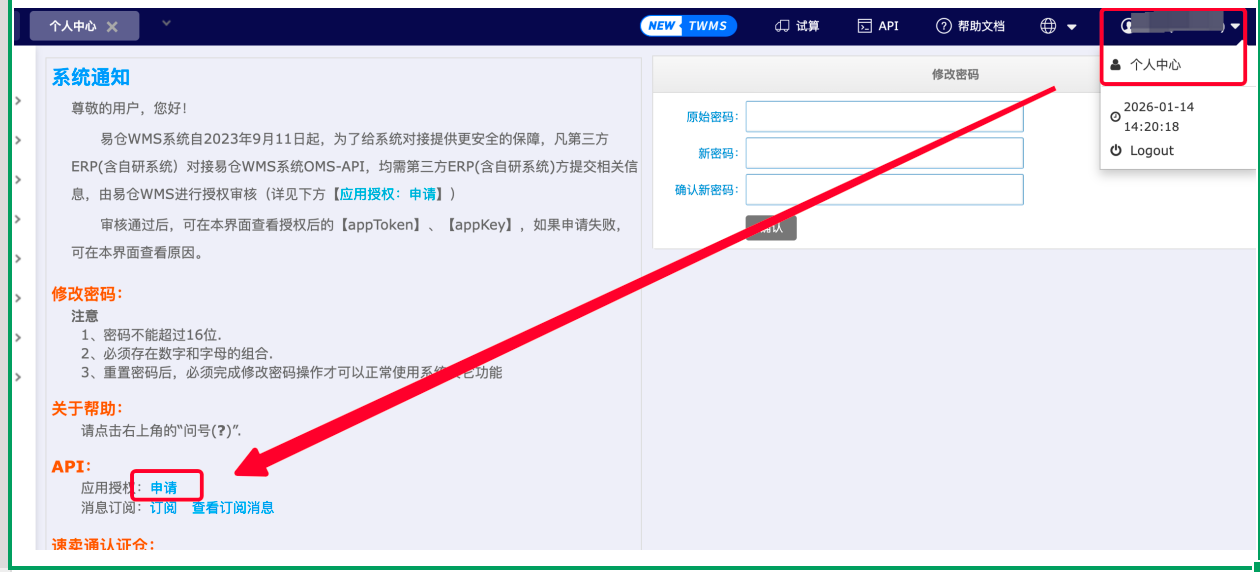
Task: Click the power icon beside Logout
Action: 1116,151
